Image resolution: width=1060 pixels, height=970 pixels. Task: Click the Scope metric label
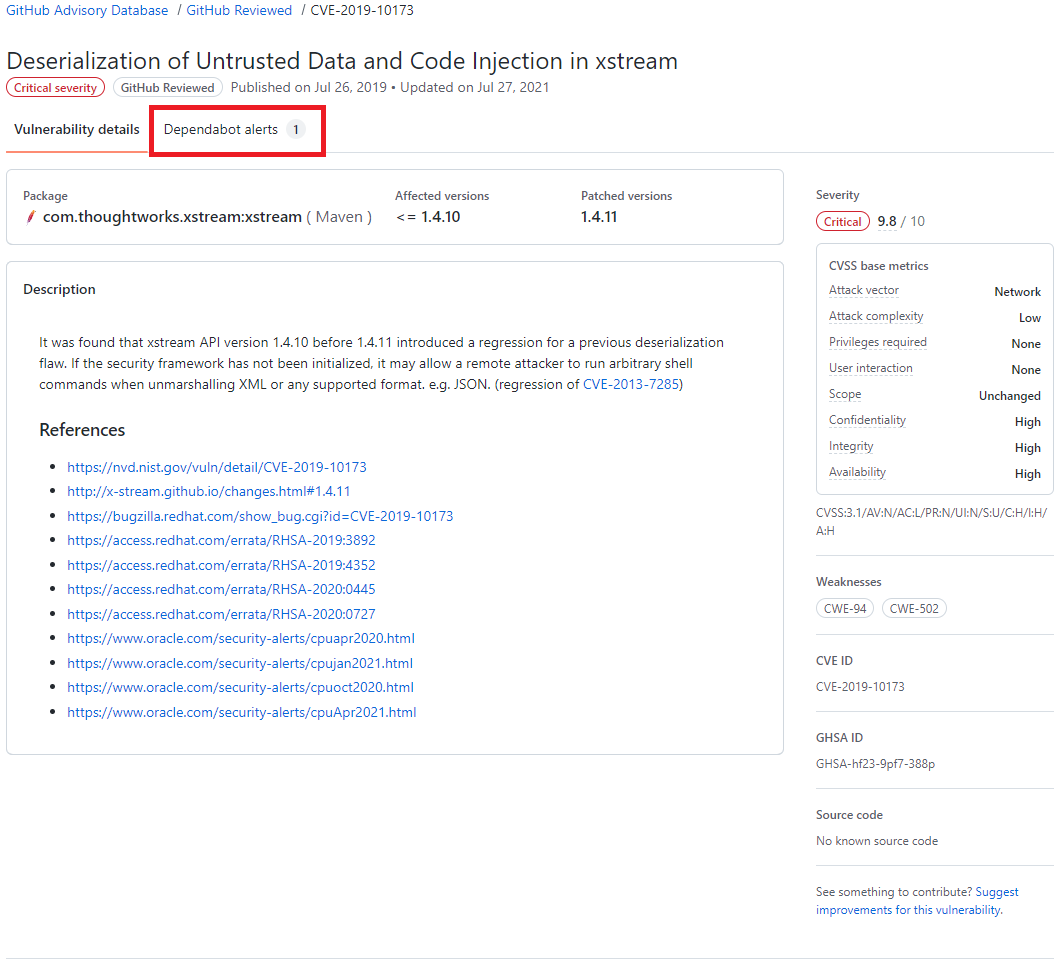coord(845,394)
